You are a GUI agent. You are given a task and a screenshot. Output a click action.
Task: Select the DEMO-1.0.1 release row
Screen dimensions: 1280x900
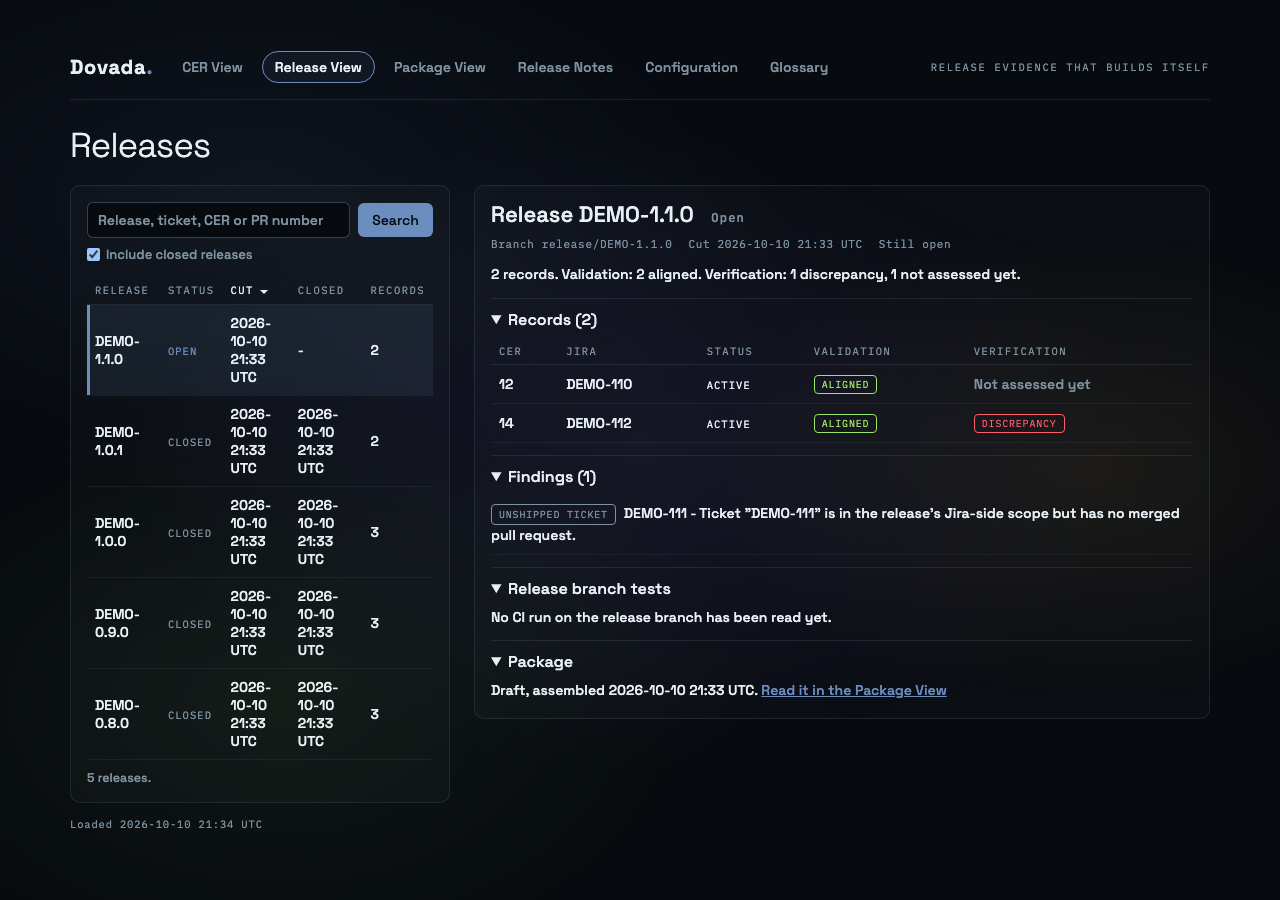(x=260, y=442)
